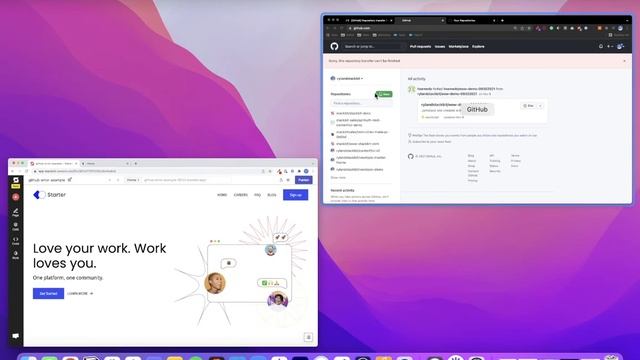Open the CMS panel in editor sidebar

coord(16,227)
